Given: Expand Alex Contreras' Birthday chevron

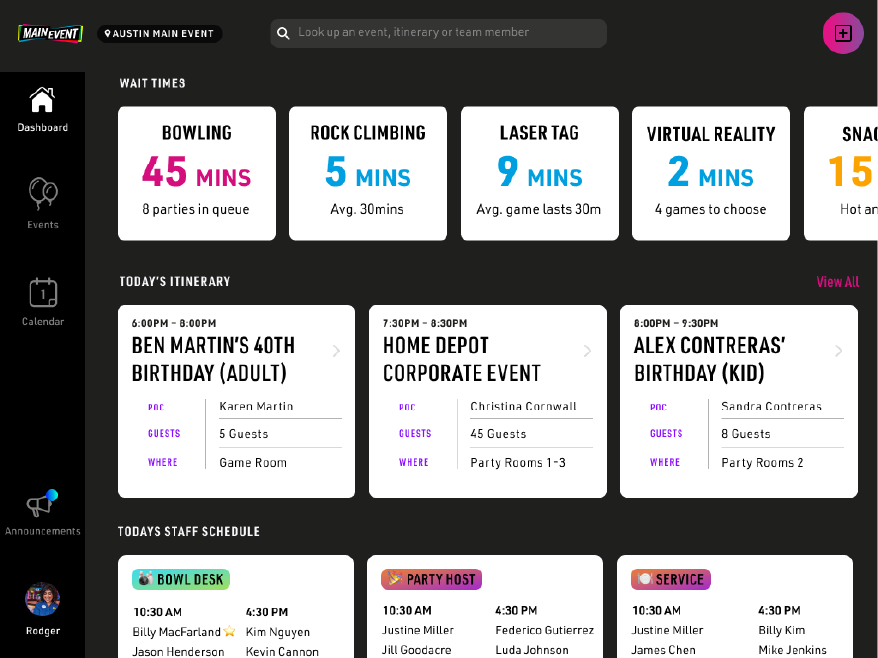Looking at the screenshot, I should (x=838, y=351).
